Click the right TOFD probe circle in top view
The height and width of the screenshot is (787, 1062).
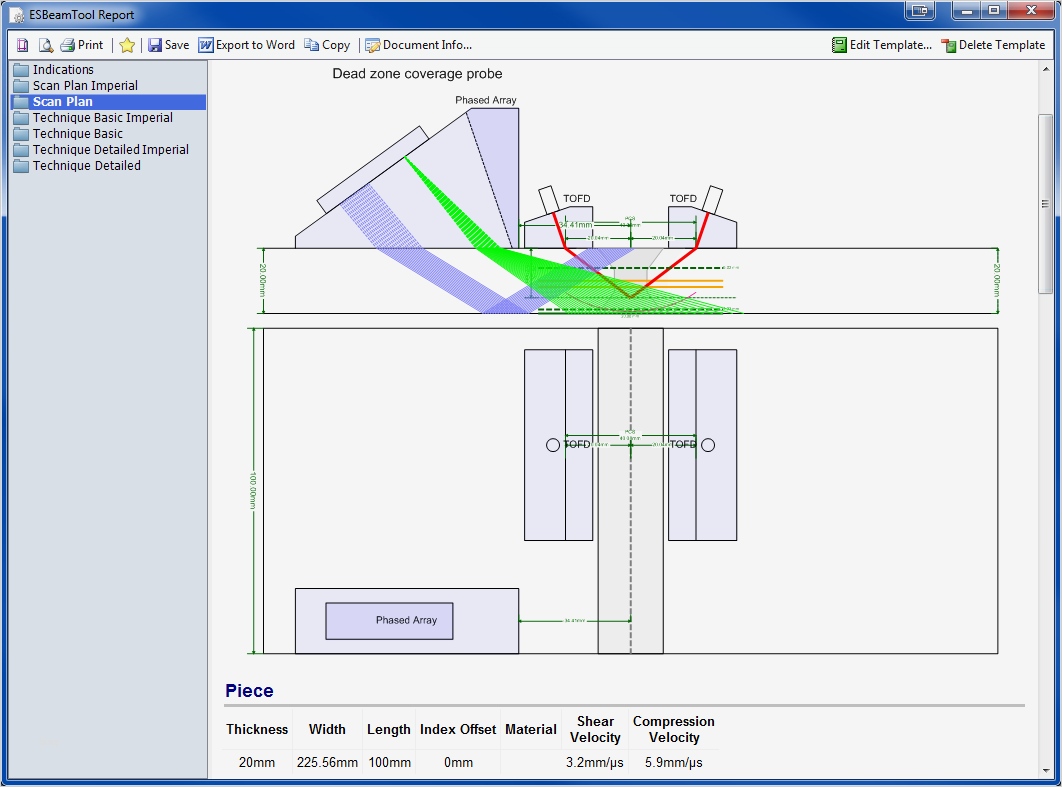point(708,445)
